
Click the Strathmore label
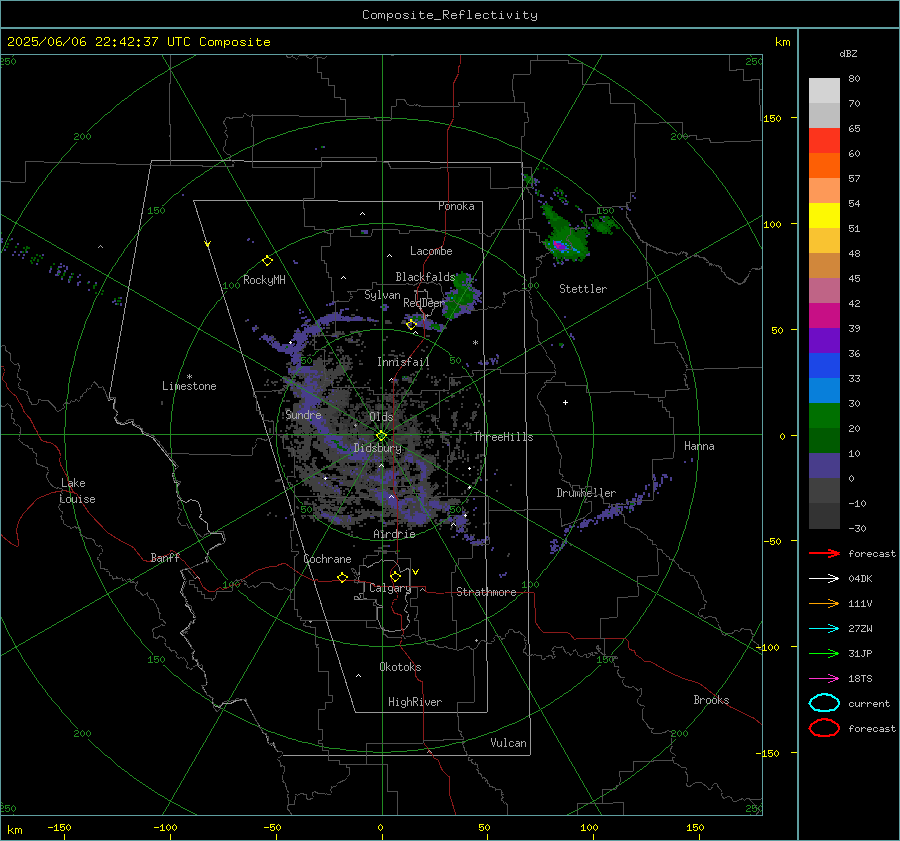click(x=486, y=592)
